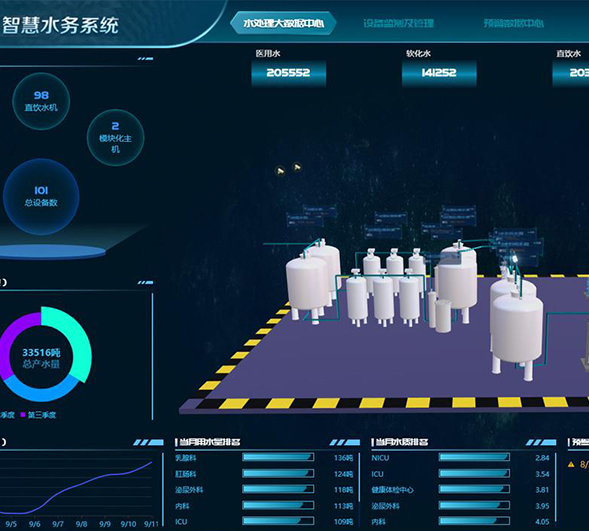This screenshot has width=589, height=531.
Task: Open the 设备监测及管理 tab
Action: tap(398, 23)
